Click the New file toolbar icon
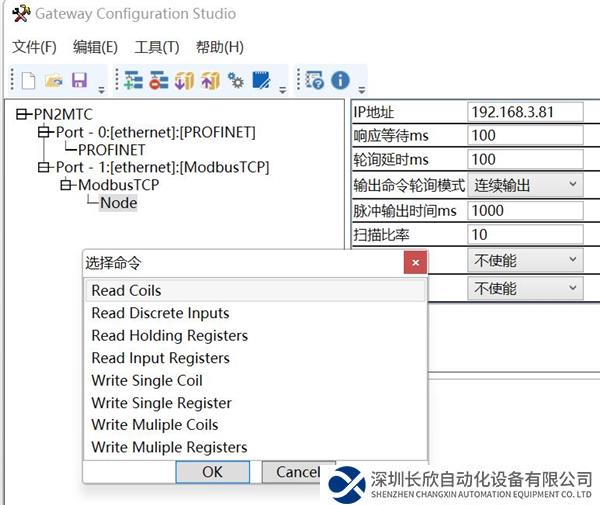600x505 pixels. tap(28, 80)
